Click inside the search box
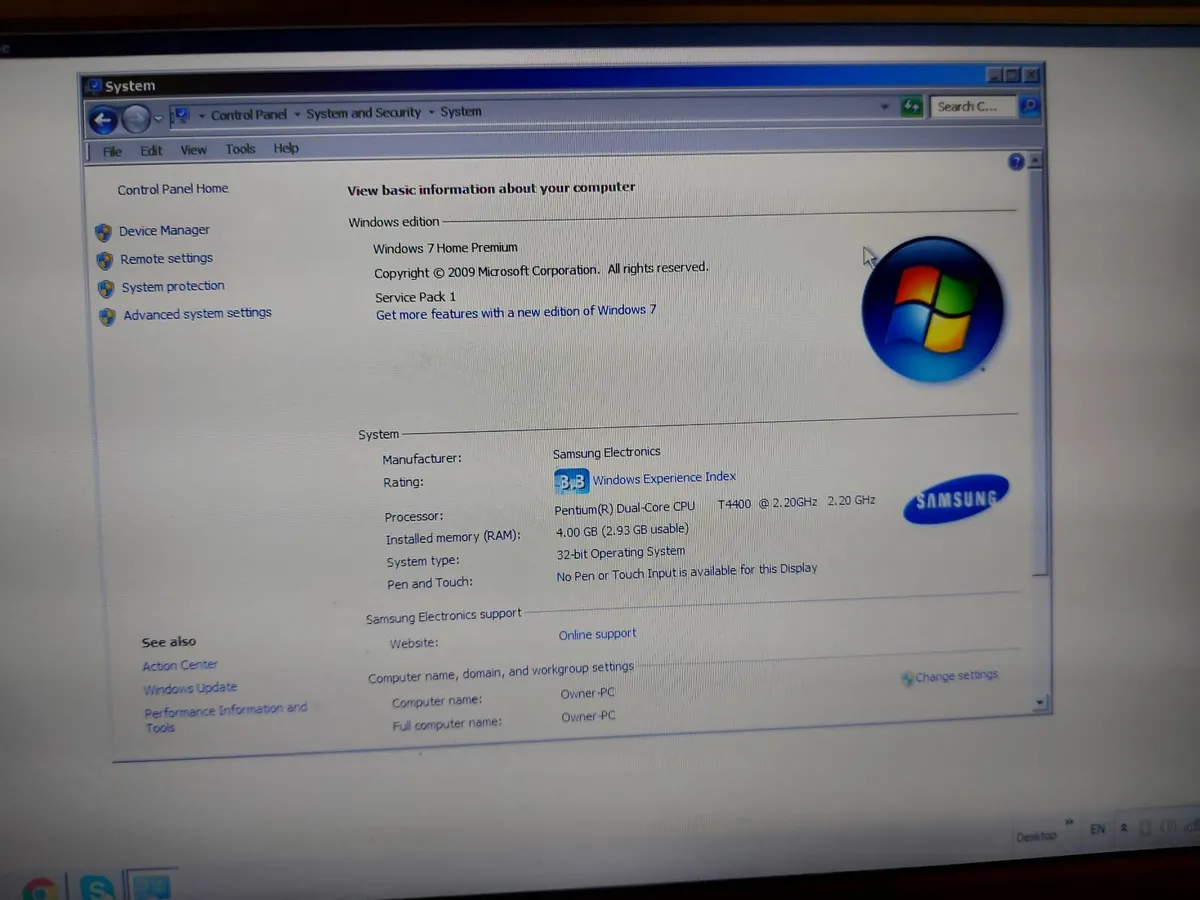The image size is (1200, 900). [972, 105]
